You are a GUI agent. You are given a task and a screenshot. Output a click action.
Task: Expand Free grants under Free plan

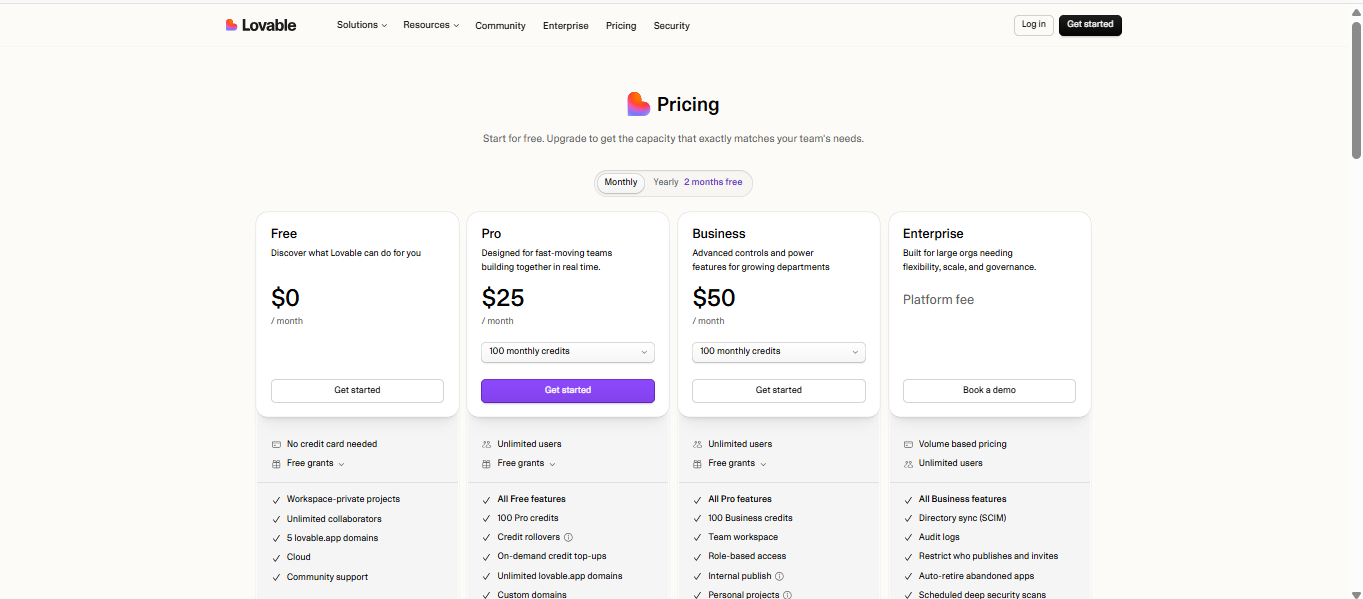click(x=316, y=464)
